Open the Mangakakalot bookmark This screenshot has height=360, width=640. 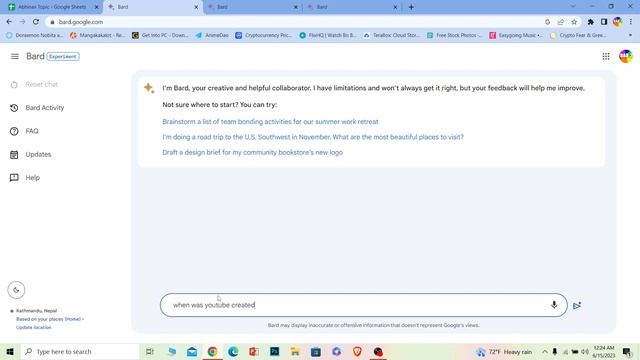(97, 36)
